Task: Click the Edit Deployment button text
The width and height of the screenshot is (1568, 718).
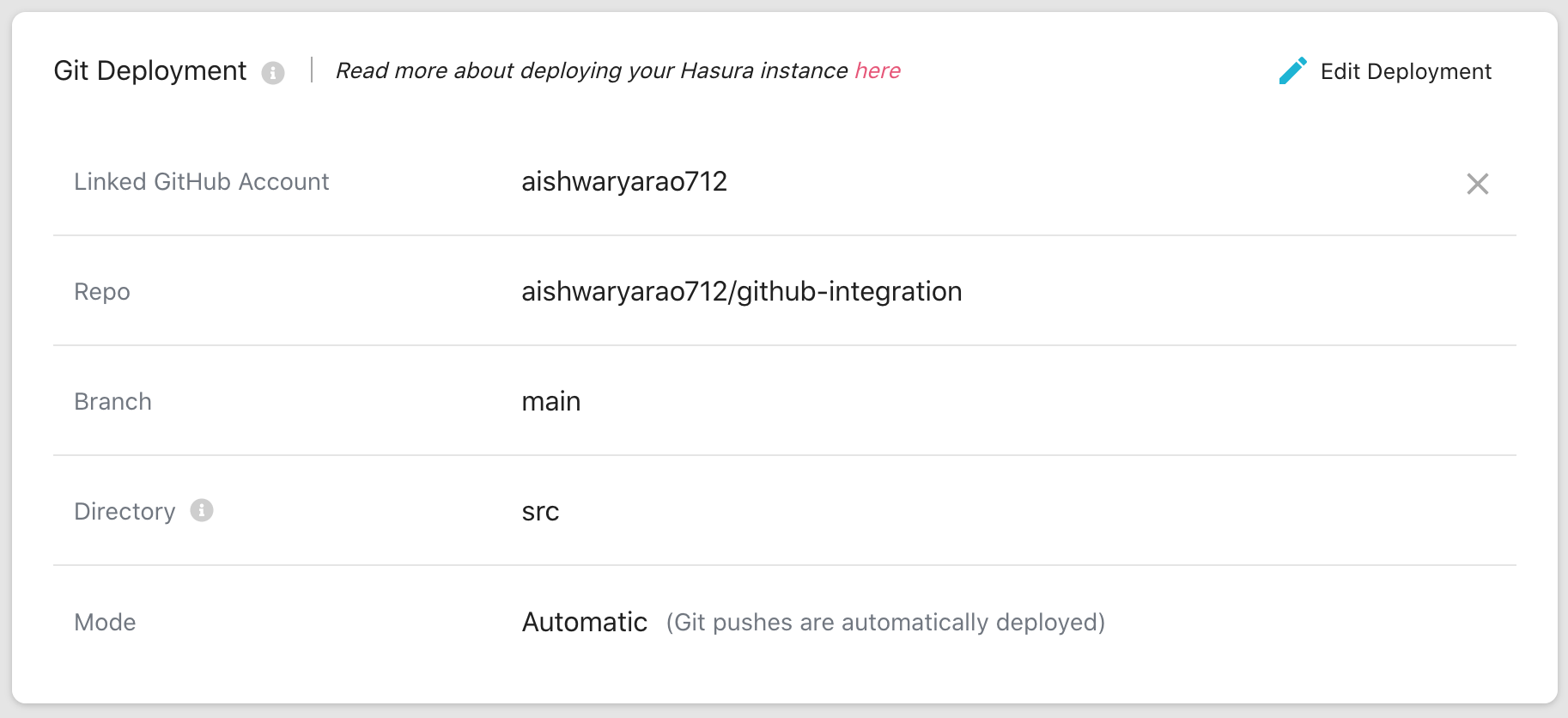Action: tap(1405, 71)
